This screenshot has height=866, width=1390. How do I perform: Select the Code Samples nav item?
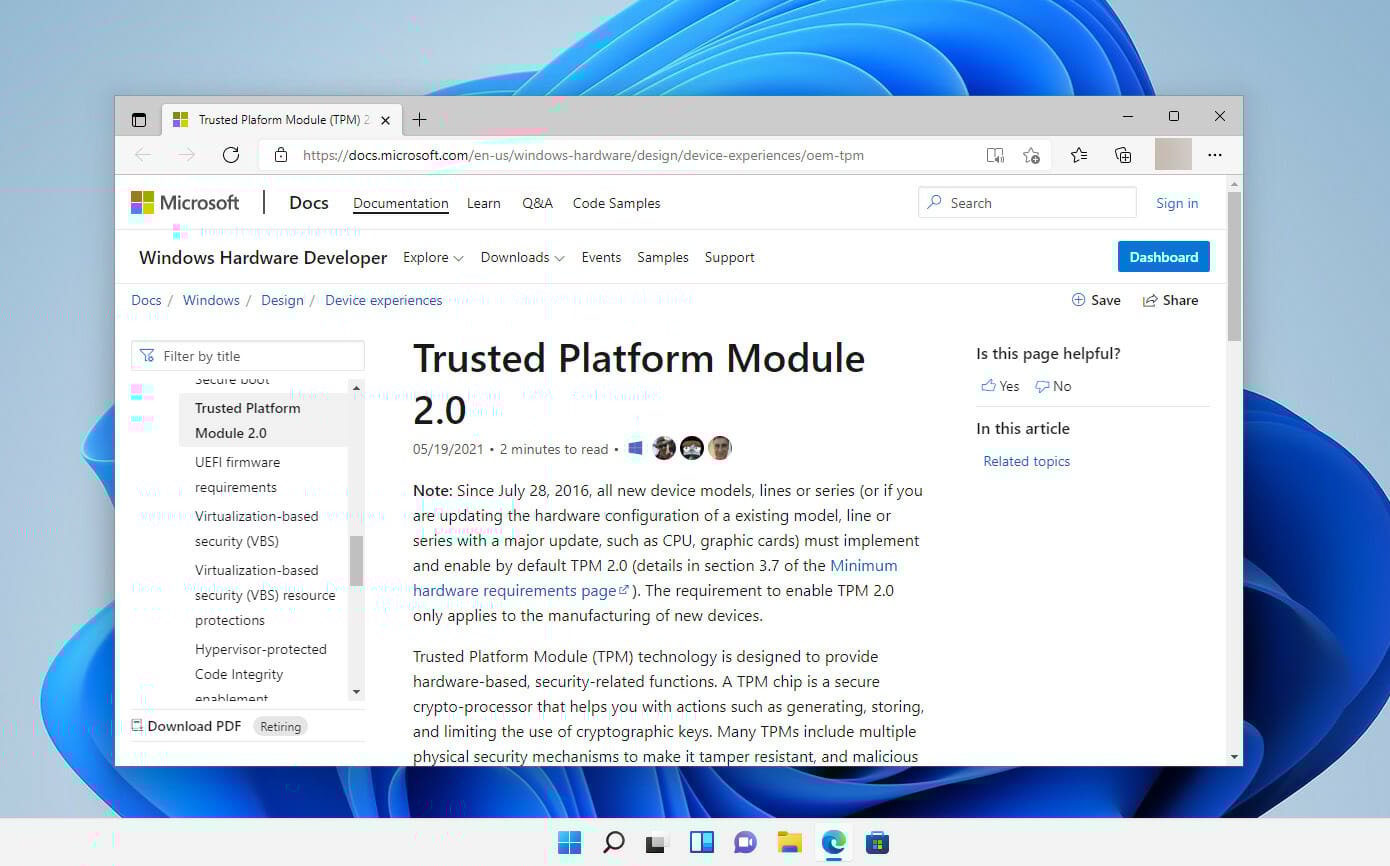pos(616,203)
